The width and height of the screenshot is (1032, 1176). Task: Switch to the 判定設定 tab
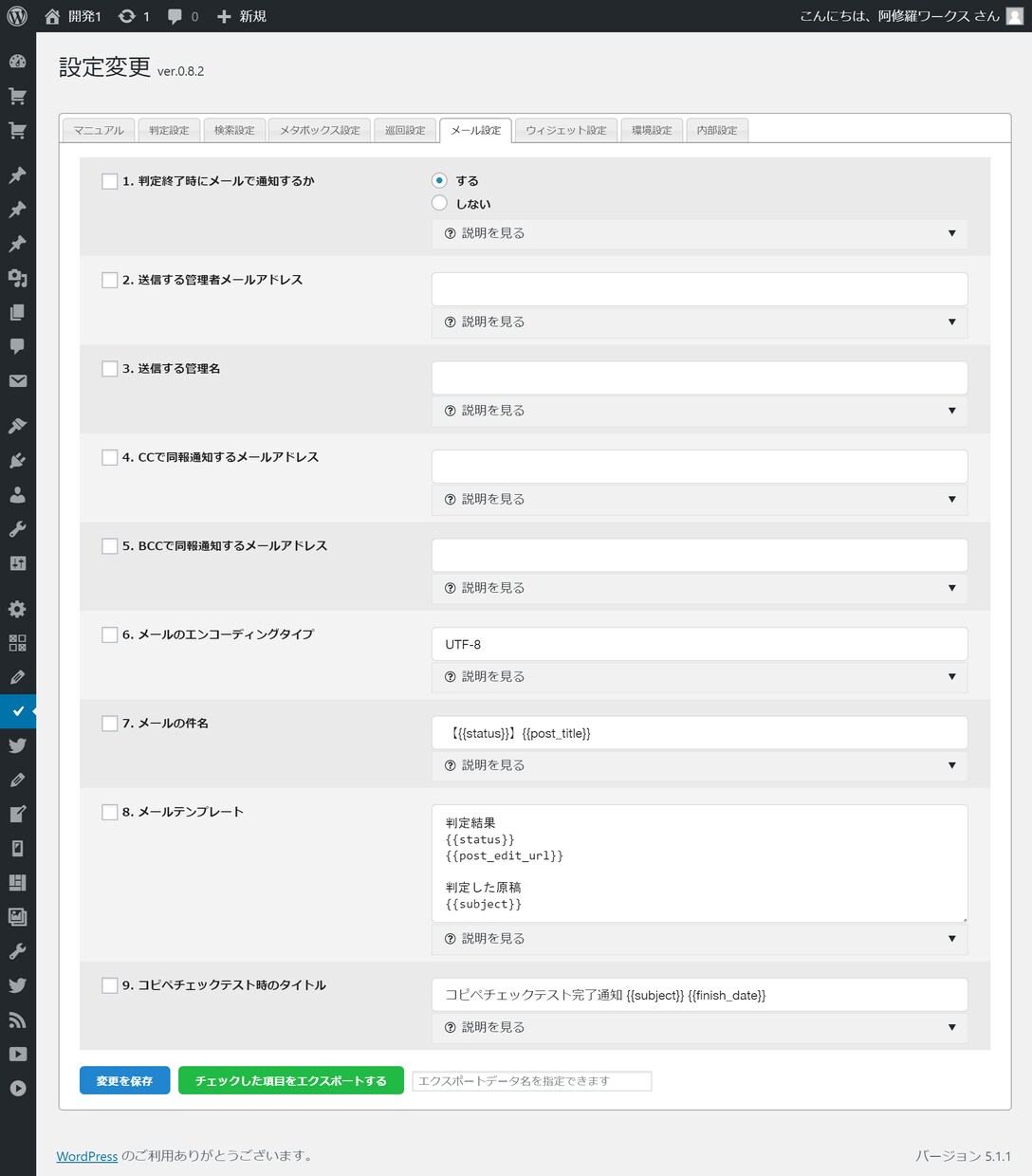coord(169,130)
